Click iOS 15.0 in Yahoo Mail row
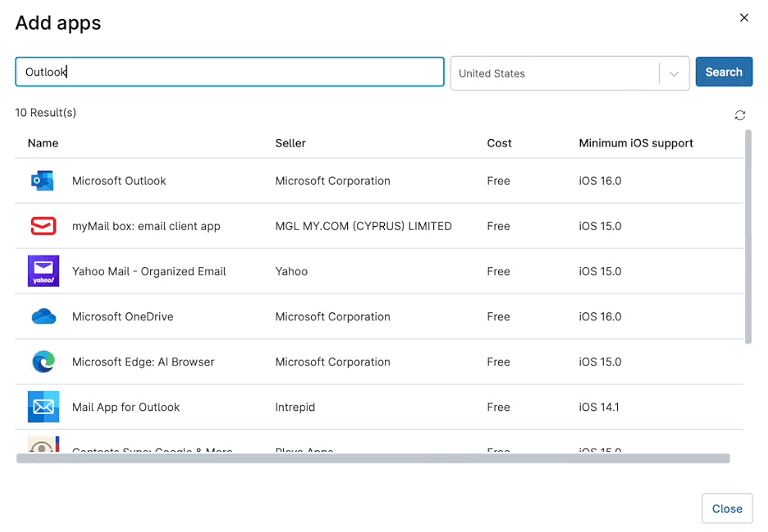 (600, 271)
